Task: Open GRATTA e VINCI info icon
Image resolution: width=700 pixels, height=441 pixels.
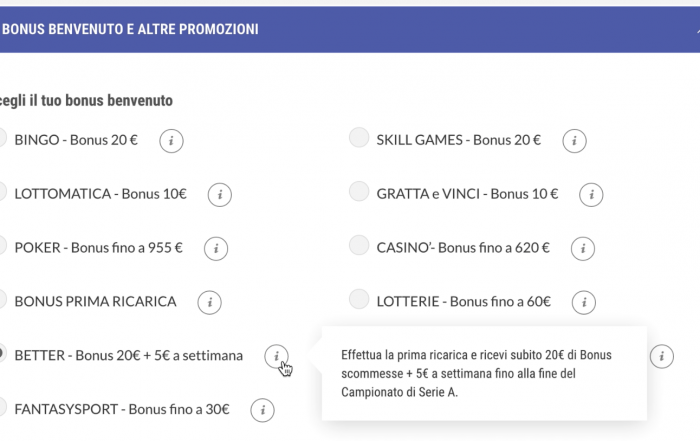Action: tap(592, 195)
